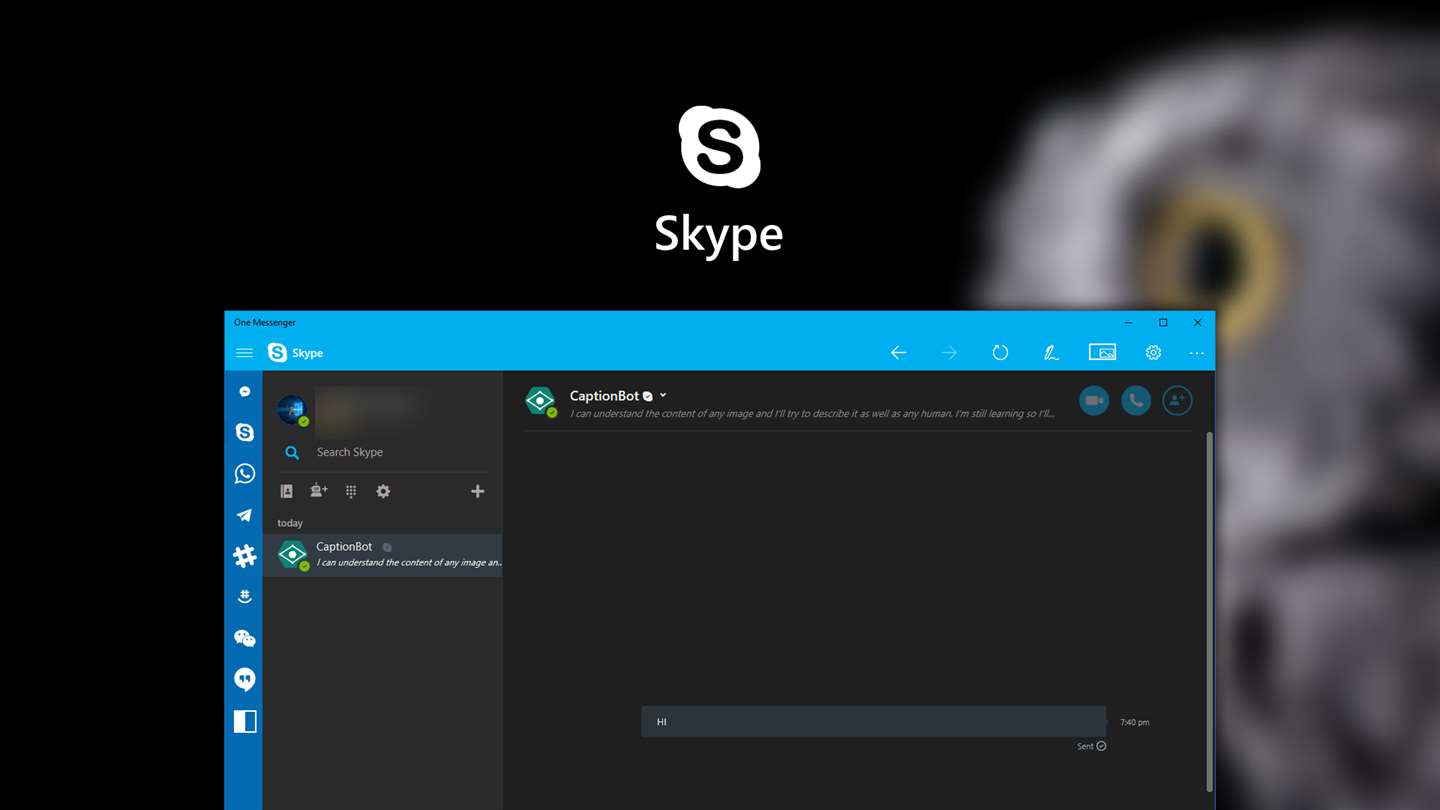Screen dimensions: 1440x810
Task: Select the sent "HI" message bubble
Action: pyautogui.click(x=873, y=721)
